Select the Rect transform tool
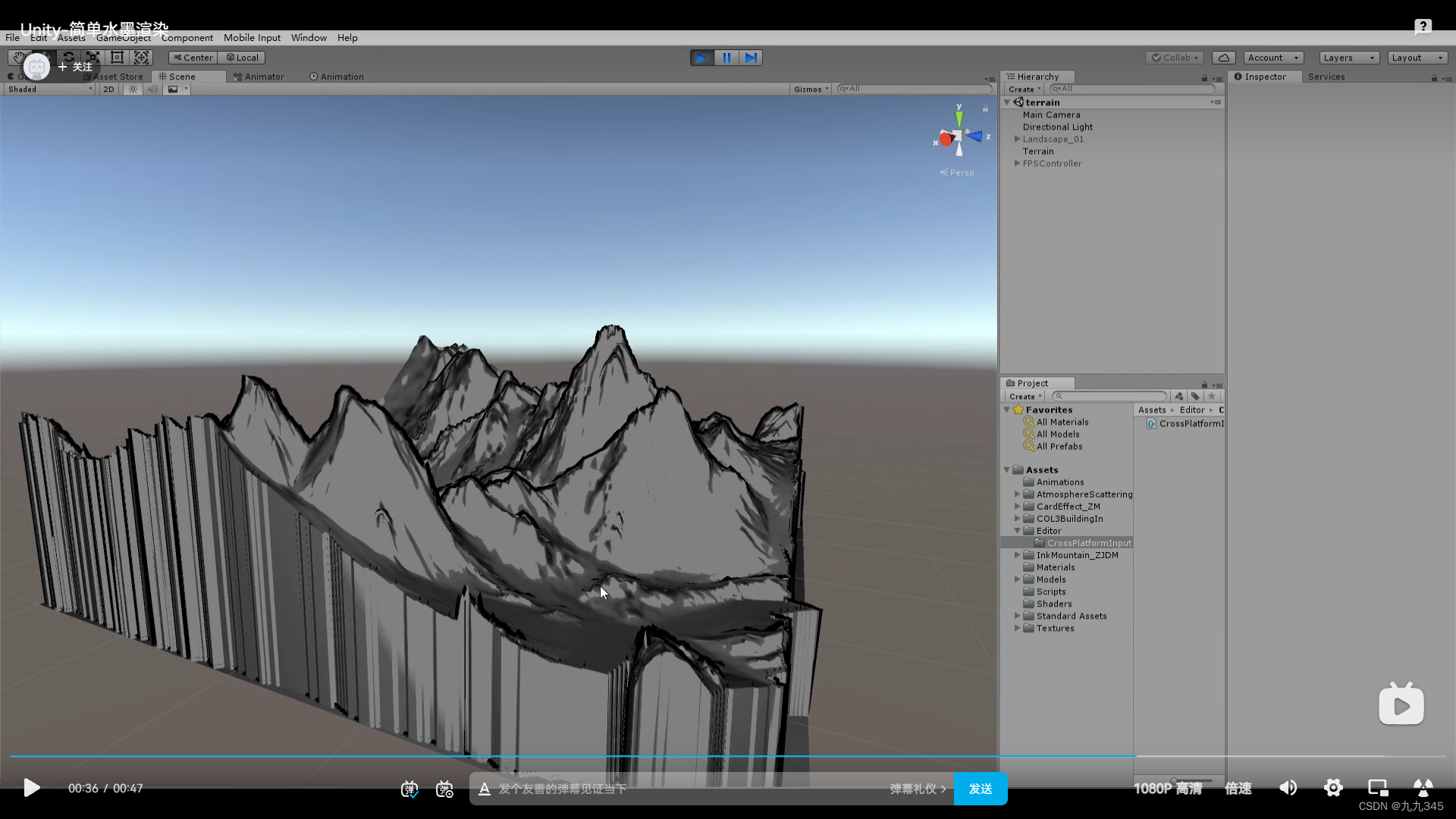This screenshot has width=1456, height=819. [117, 58]
